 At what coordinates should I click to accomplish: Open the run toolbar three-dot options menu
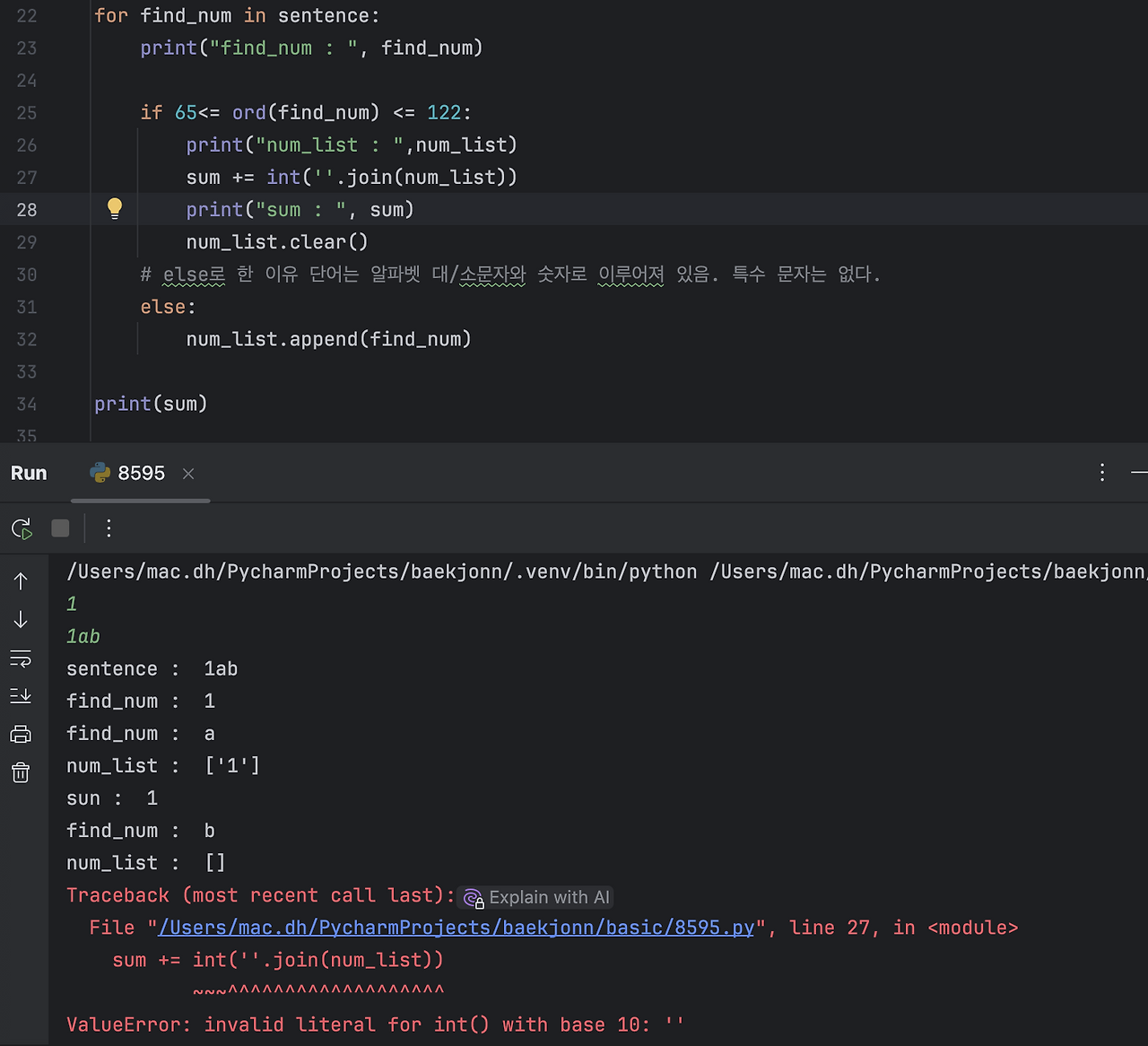(x=109, y=528)
